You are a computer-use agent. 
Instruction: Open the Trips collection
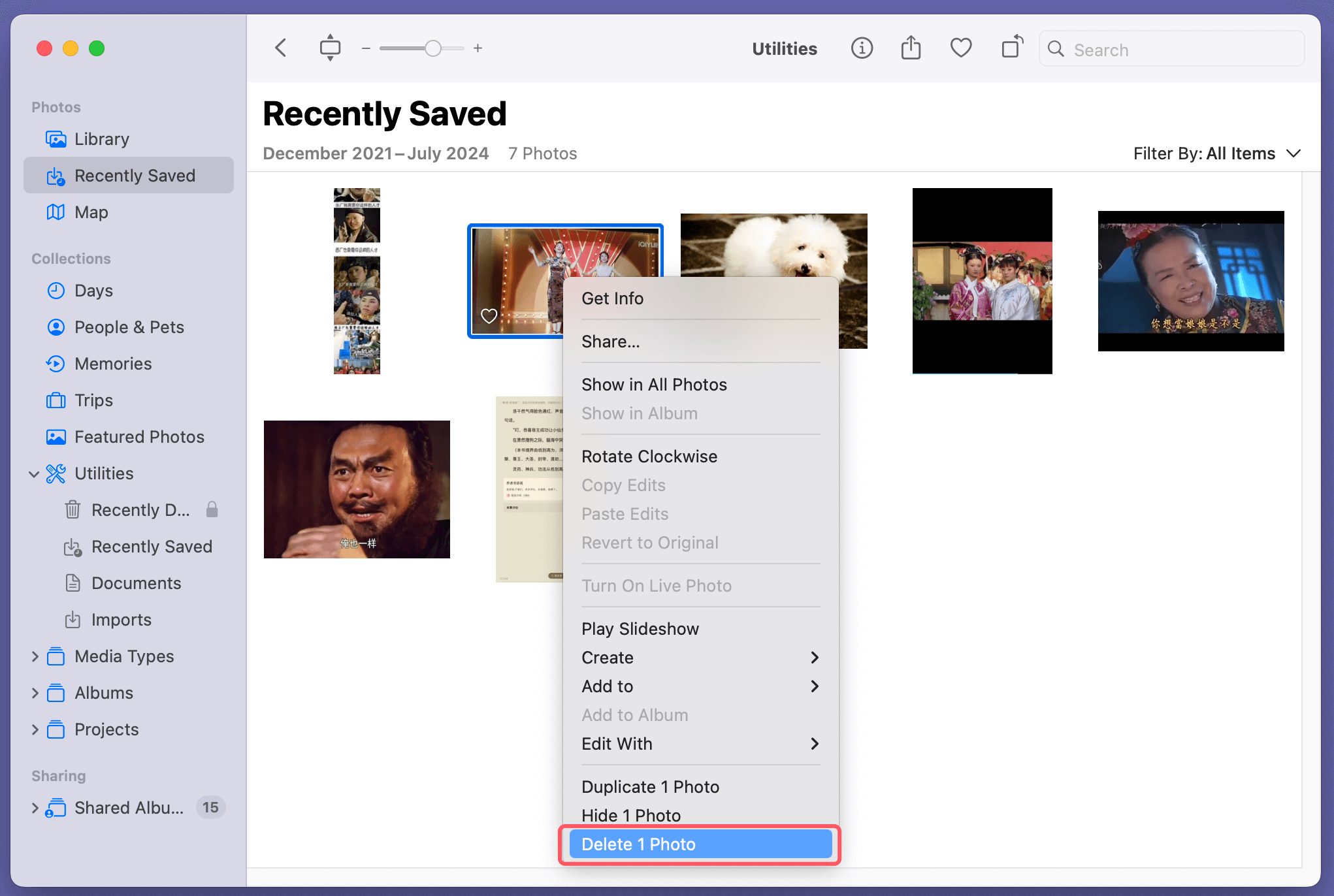[94, 400]
